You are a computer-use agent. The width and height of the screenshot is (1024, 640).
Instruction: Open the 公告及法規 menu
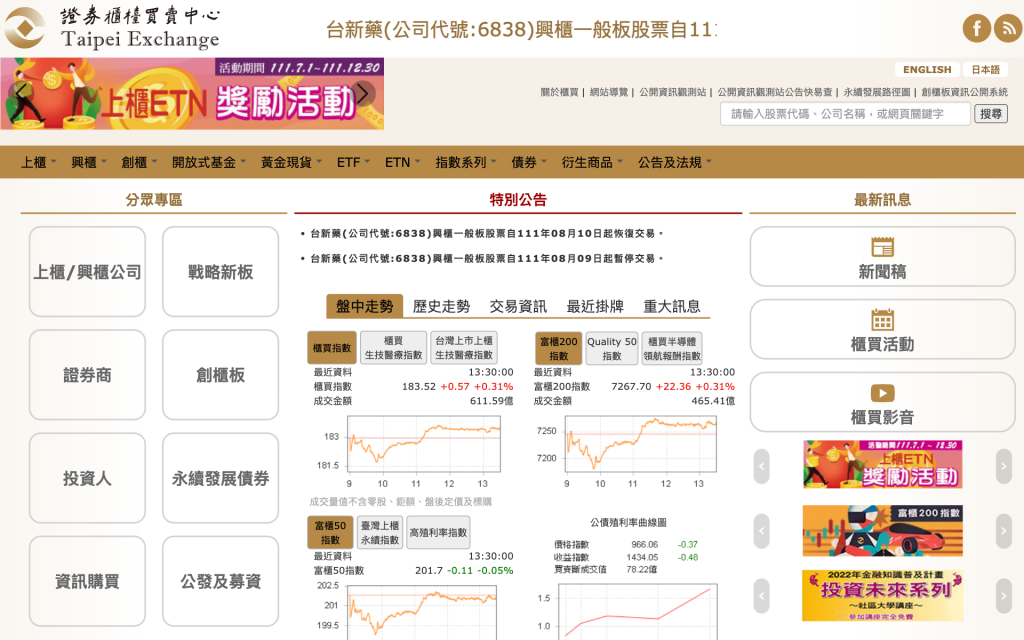point(675,162)
